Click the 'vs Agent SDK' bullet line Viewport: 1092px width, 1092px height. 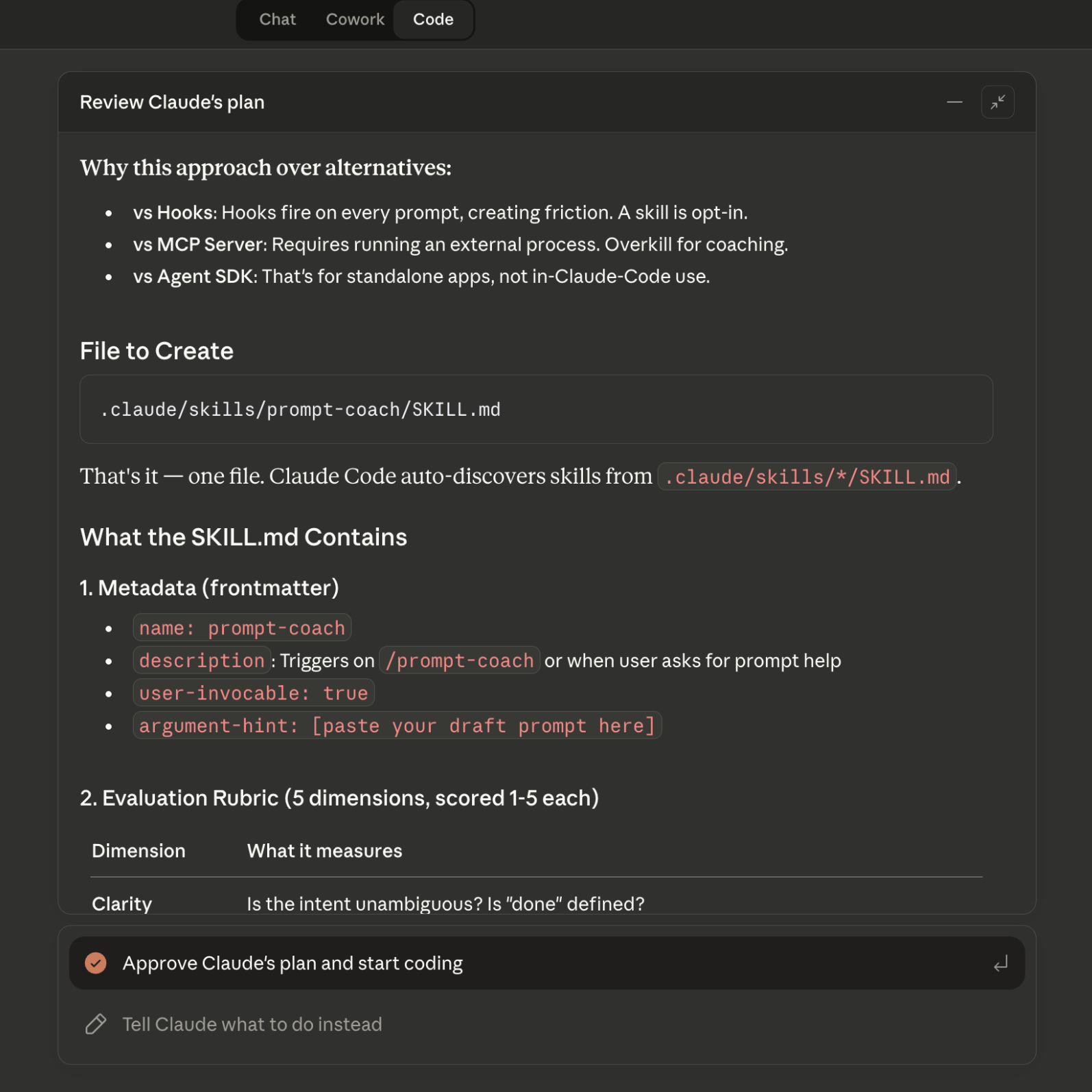pyautogui.click(x=422, y=276)
